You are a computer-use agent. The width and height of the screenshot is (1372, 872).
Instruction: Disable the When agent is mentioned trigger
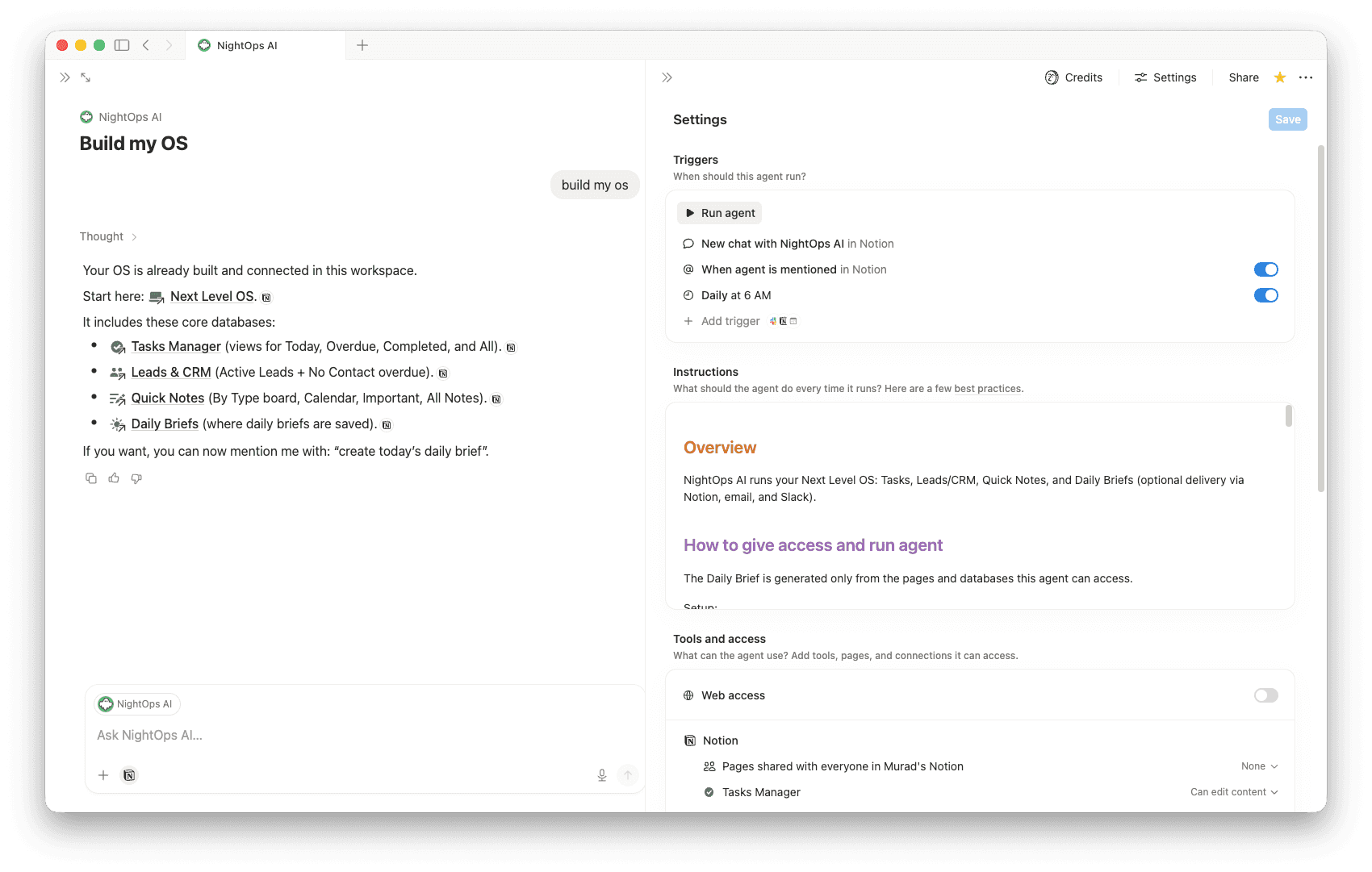click(1266, 269)
